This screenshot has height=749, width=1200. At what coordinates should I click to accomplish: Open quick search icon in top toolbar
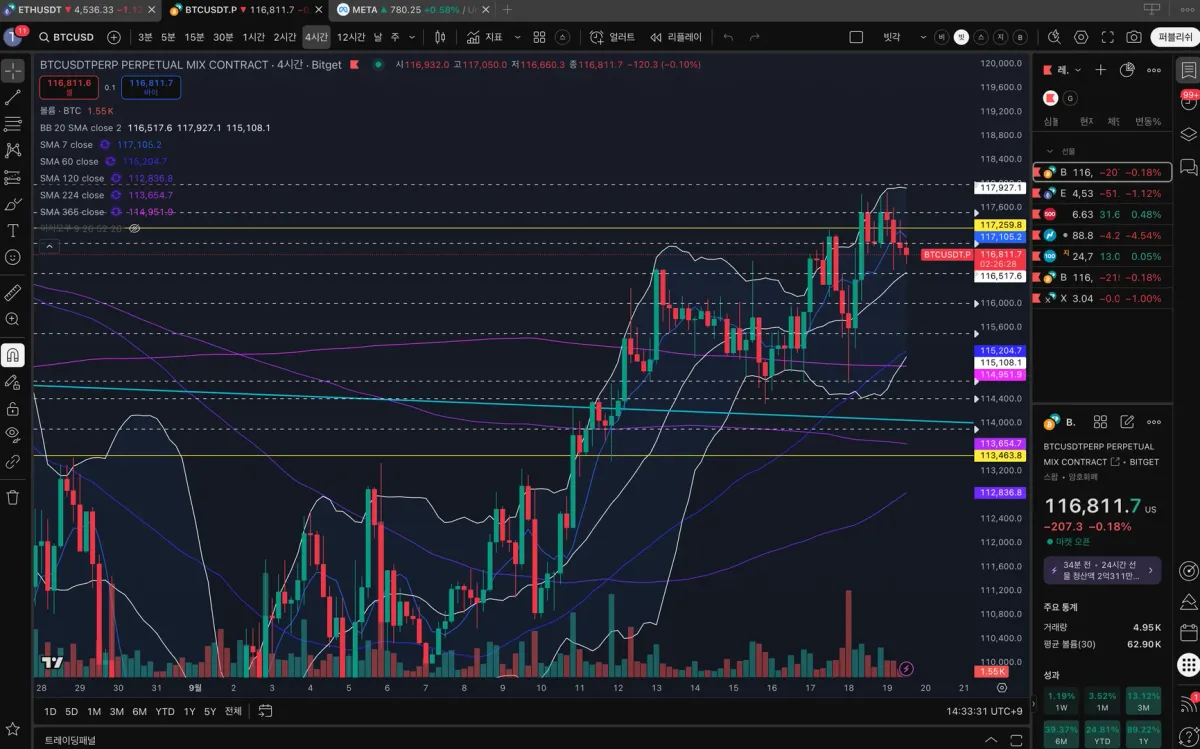click(x=1054, y=37)
